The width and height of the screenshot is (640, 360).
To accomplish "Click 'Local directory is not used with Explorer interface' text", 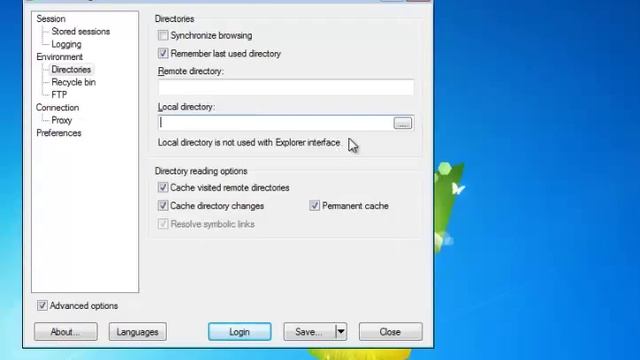I will pos(249,142).
